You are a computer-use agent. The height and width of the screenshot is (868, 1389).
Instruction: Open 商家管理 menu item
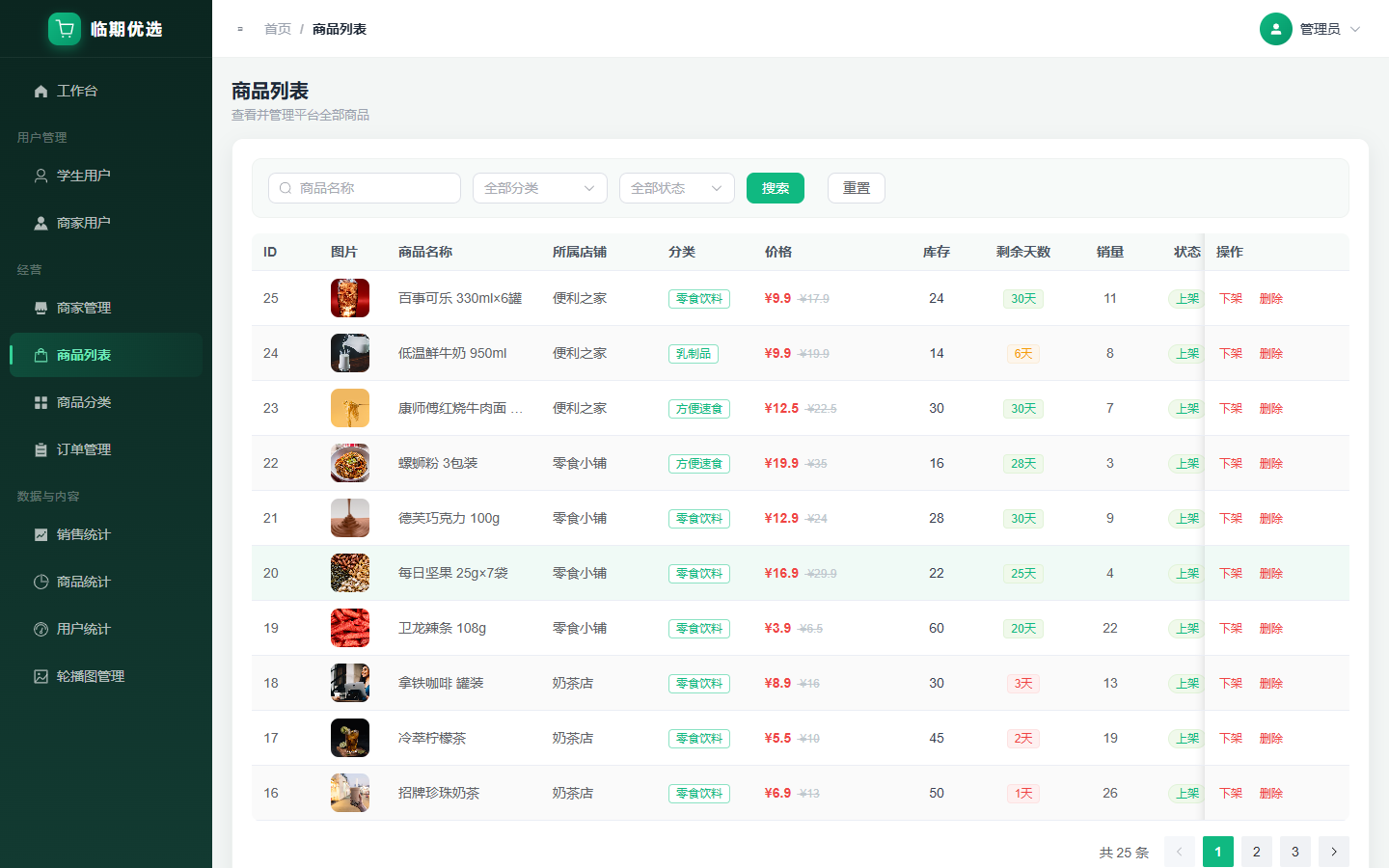tap(106, 308)
